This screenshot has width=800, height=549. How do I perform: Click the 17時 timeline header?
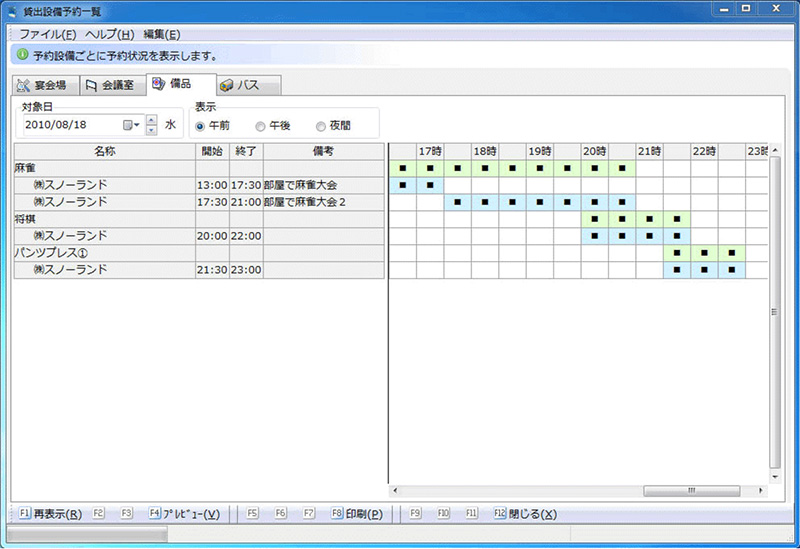point(430,152)
